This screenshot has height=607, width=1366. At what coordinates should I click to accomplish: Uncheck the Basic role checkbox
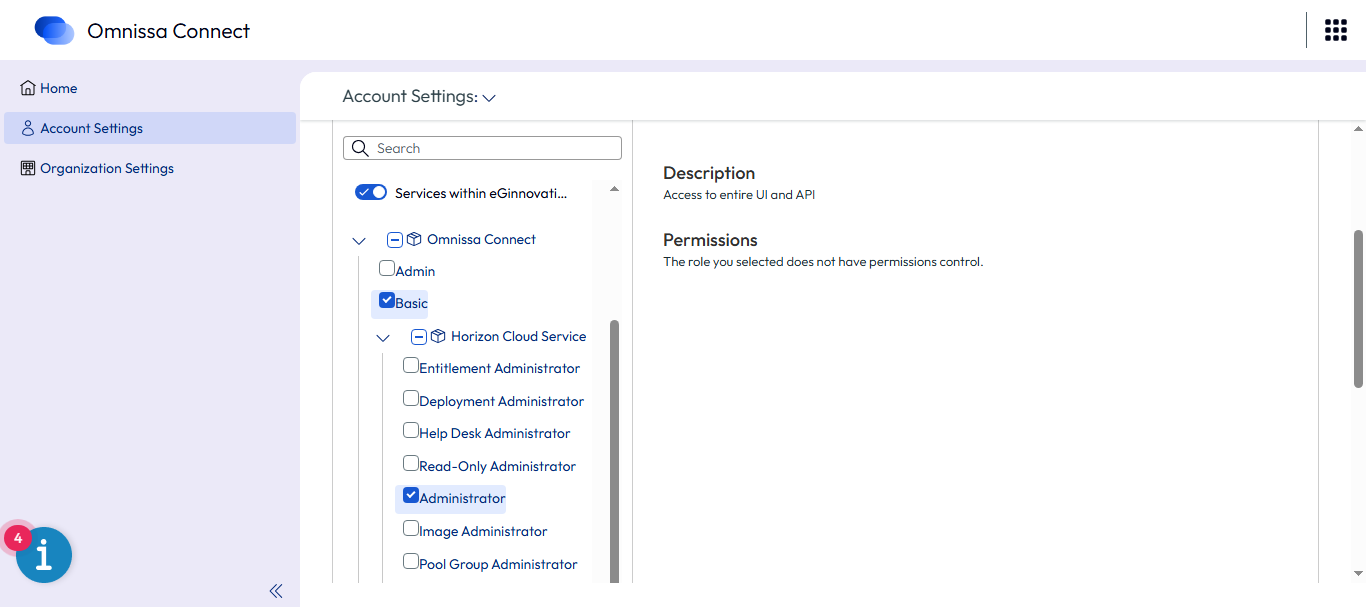click(x=387, y=300)
